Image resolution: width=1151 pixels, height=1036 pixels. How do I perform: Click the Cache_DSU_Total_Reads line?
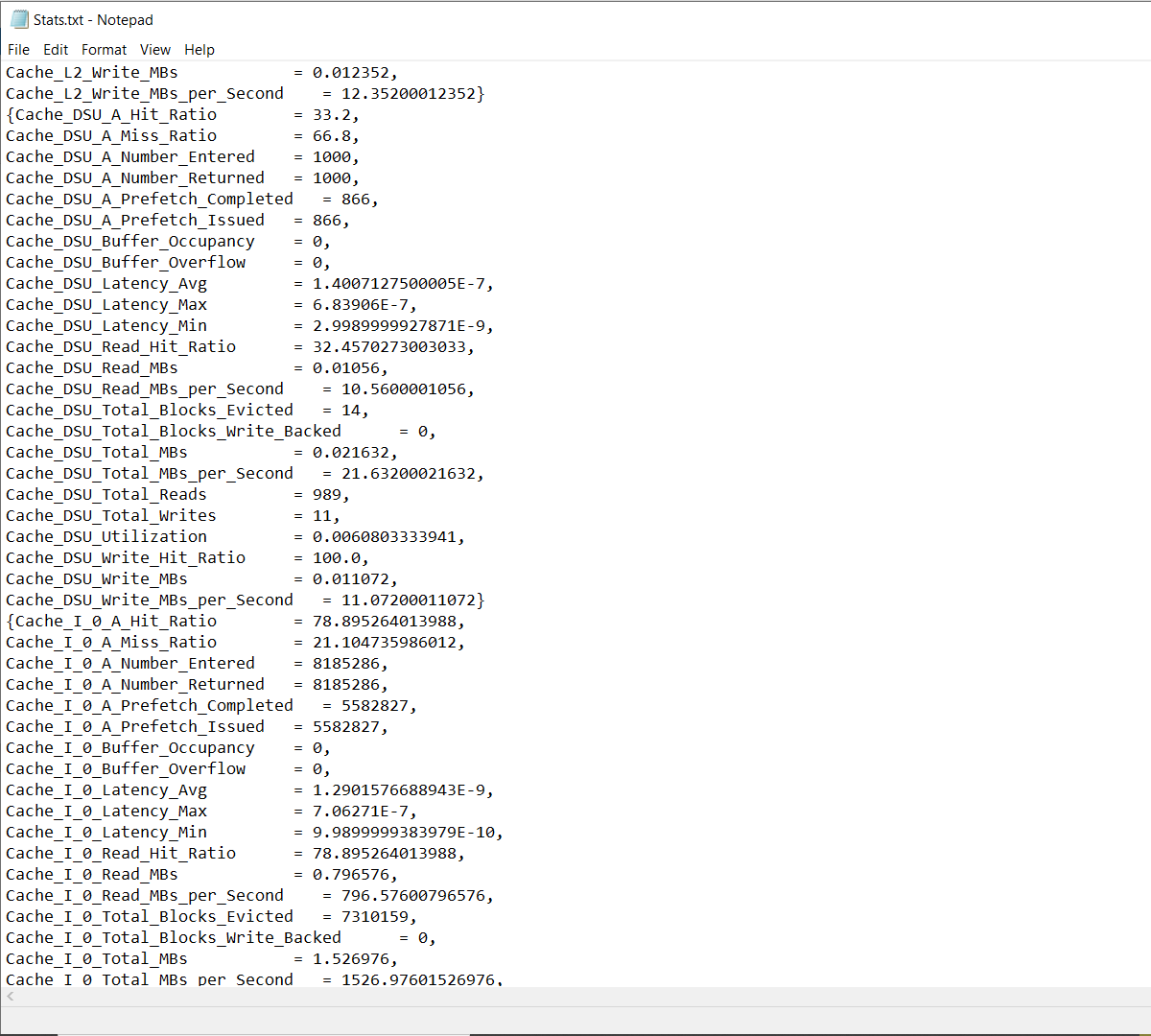click(x=177, y=495)
